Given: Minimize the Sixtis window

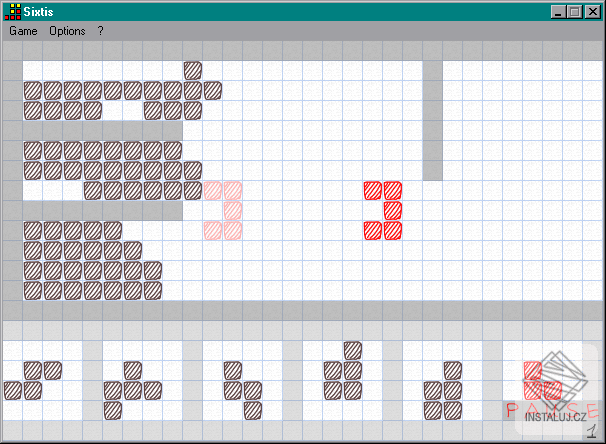Looking at the screenshot, I should tap(558, 12).
